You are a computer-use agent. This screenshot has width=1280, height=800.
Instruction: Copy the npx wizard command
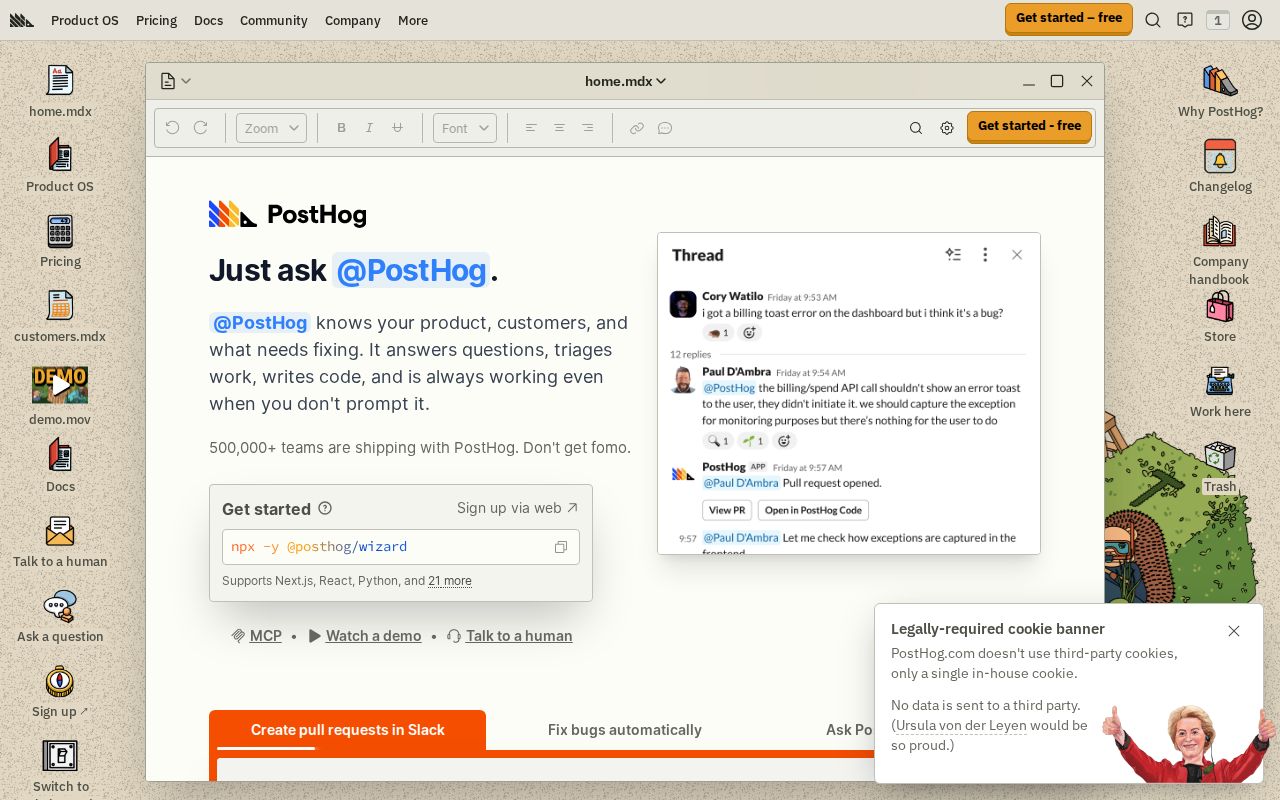(561, 547)
